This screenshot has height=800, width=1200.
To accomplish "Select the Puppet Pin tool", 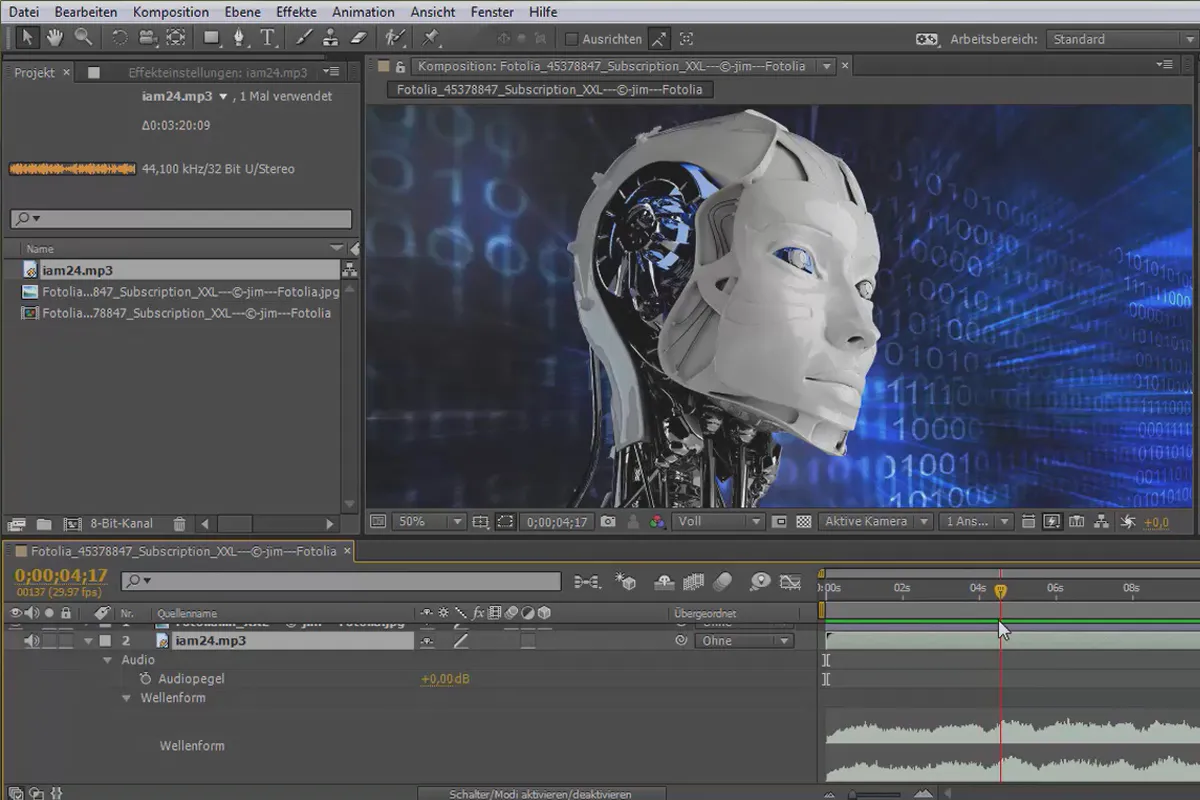I will click(431, 38).
